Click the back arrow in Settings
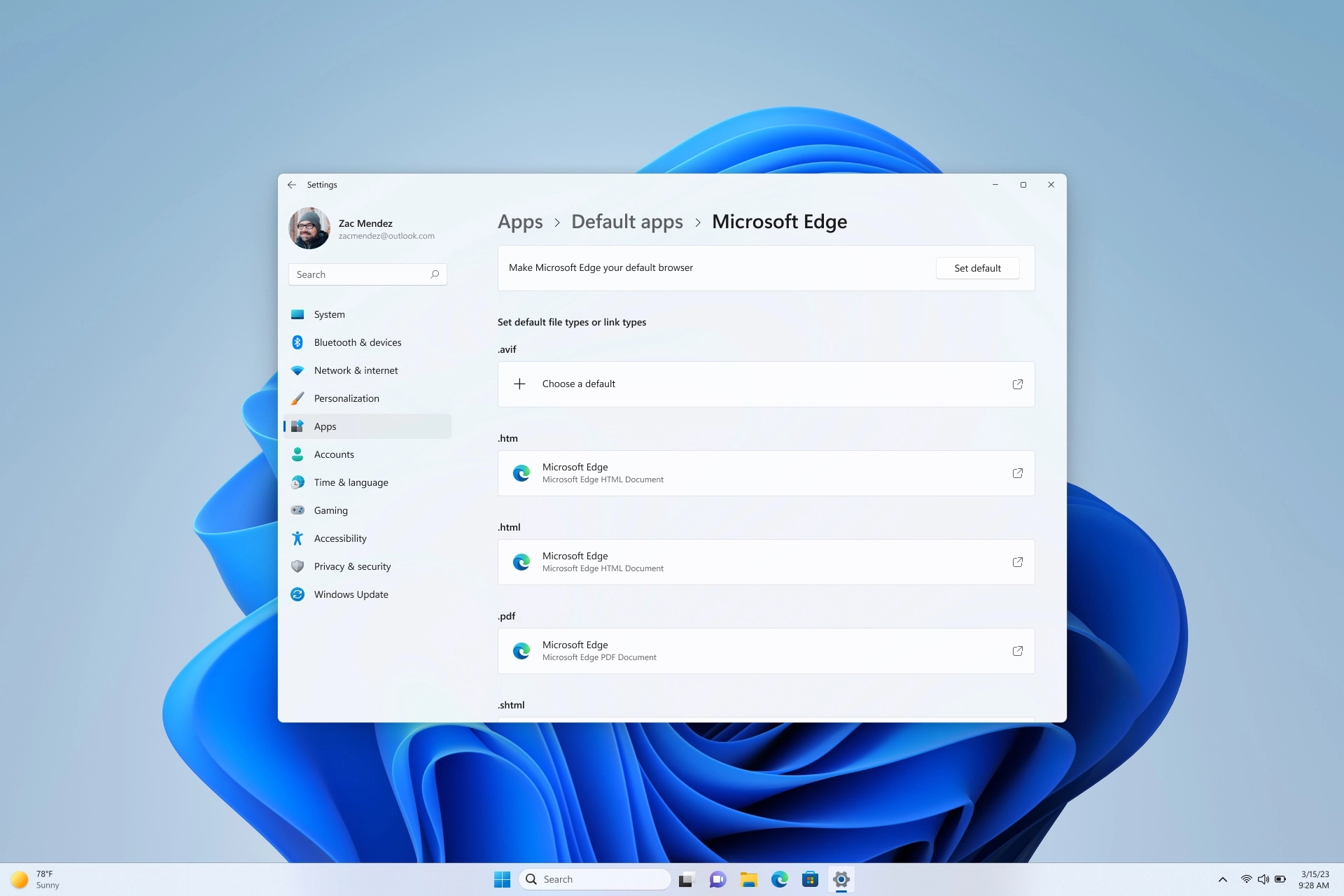The width and height of the screenshot is (1344, 896). tap(291, 184)
